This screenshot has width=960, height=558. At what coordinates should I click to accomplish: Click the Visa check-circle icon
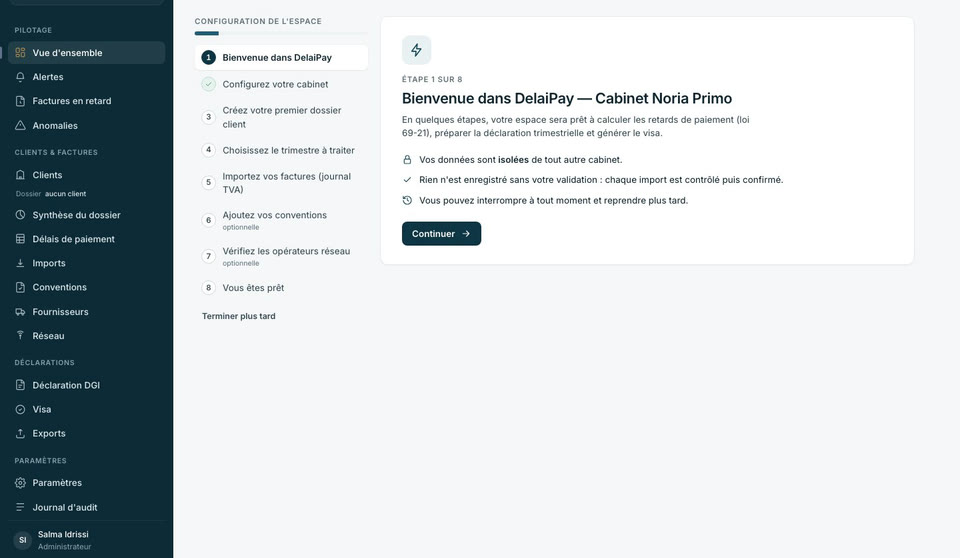coord(20,409)
